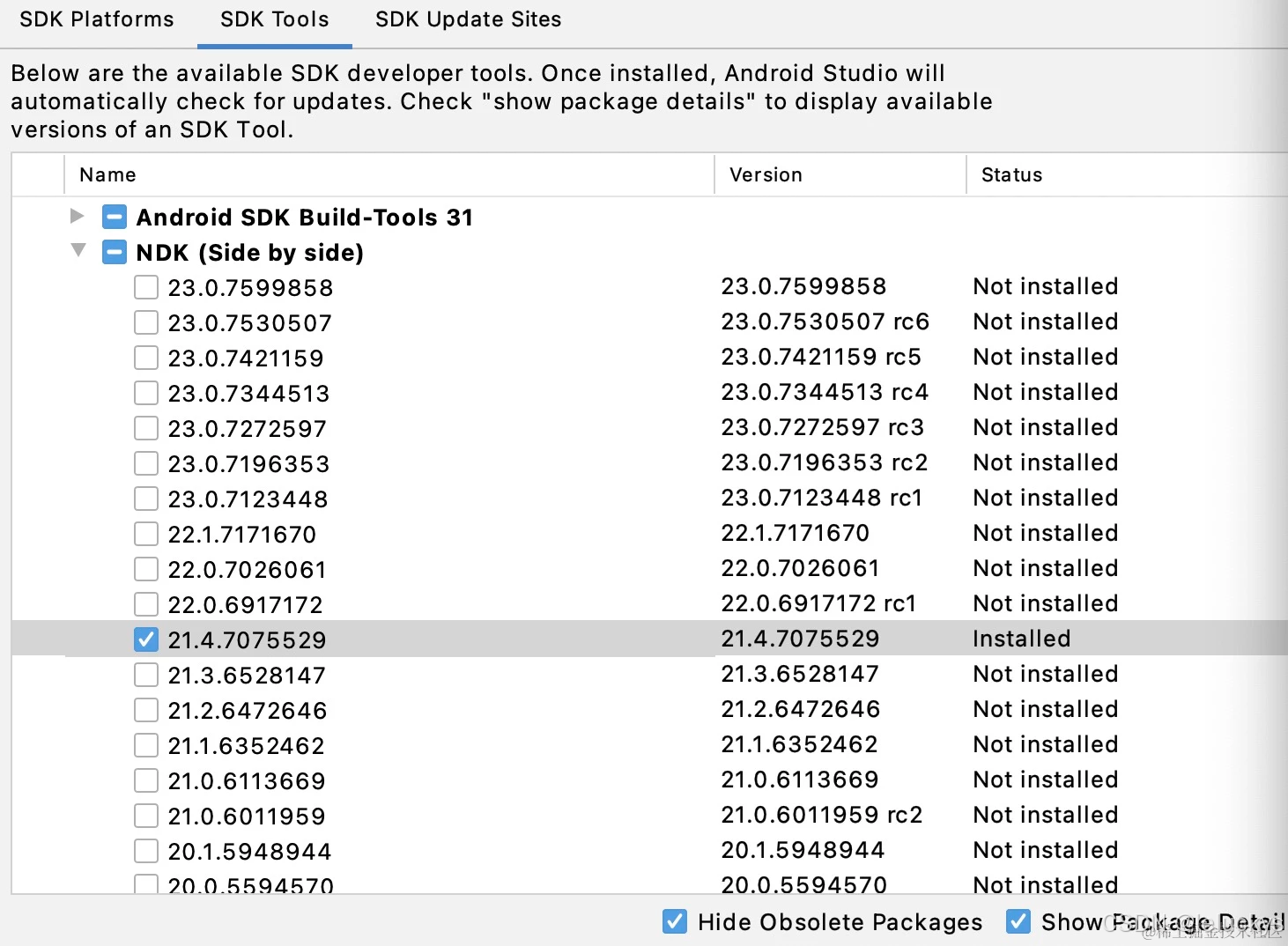Check NDK version 23.0.7196353
The image size is (1288, 946).
[146, 463]
